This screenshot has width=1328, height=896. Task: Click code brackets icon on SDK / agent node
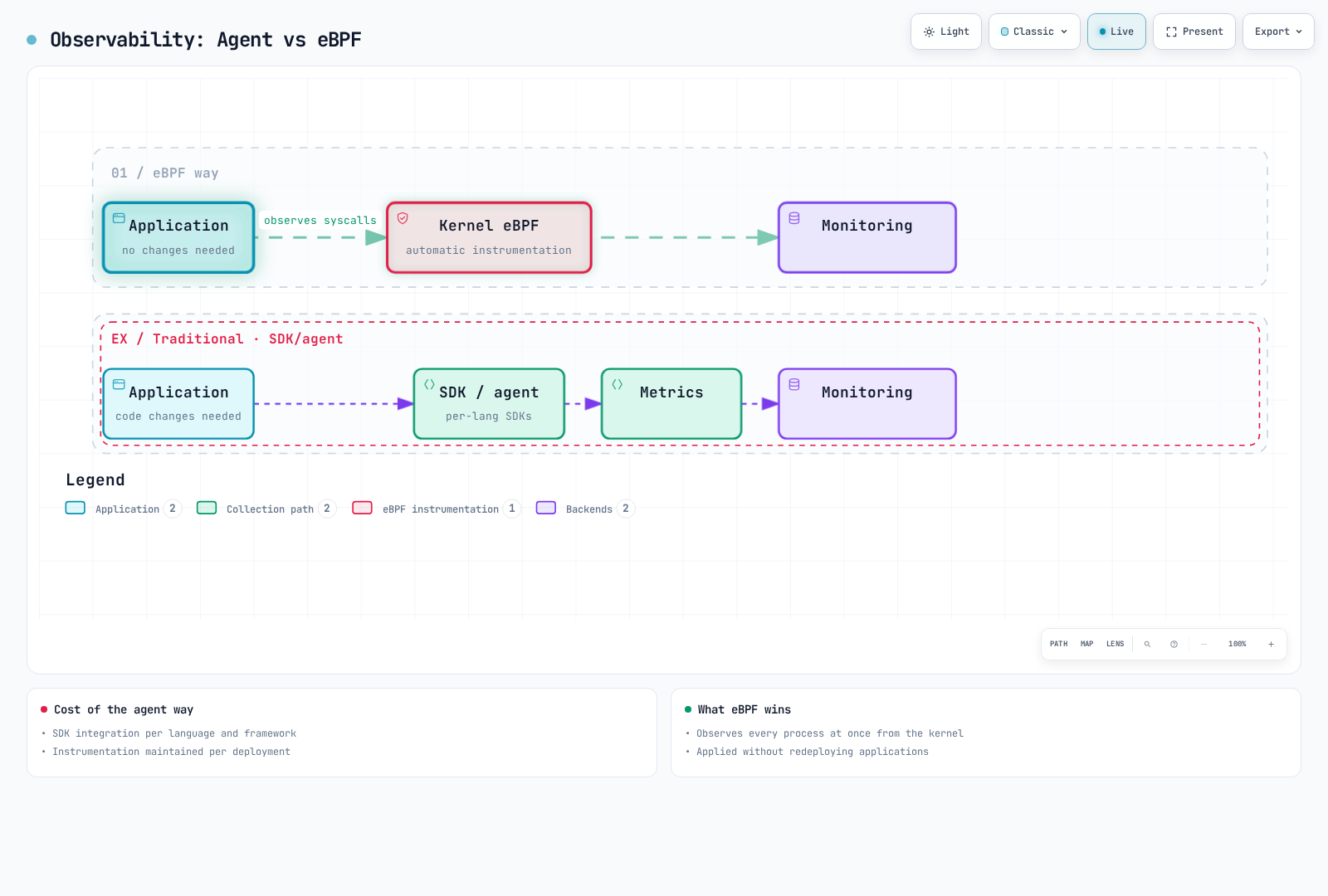[429, 384]
